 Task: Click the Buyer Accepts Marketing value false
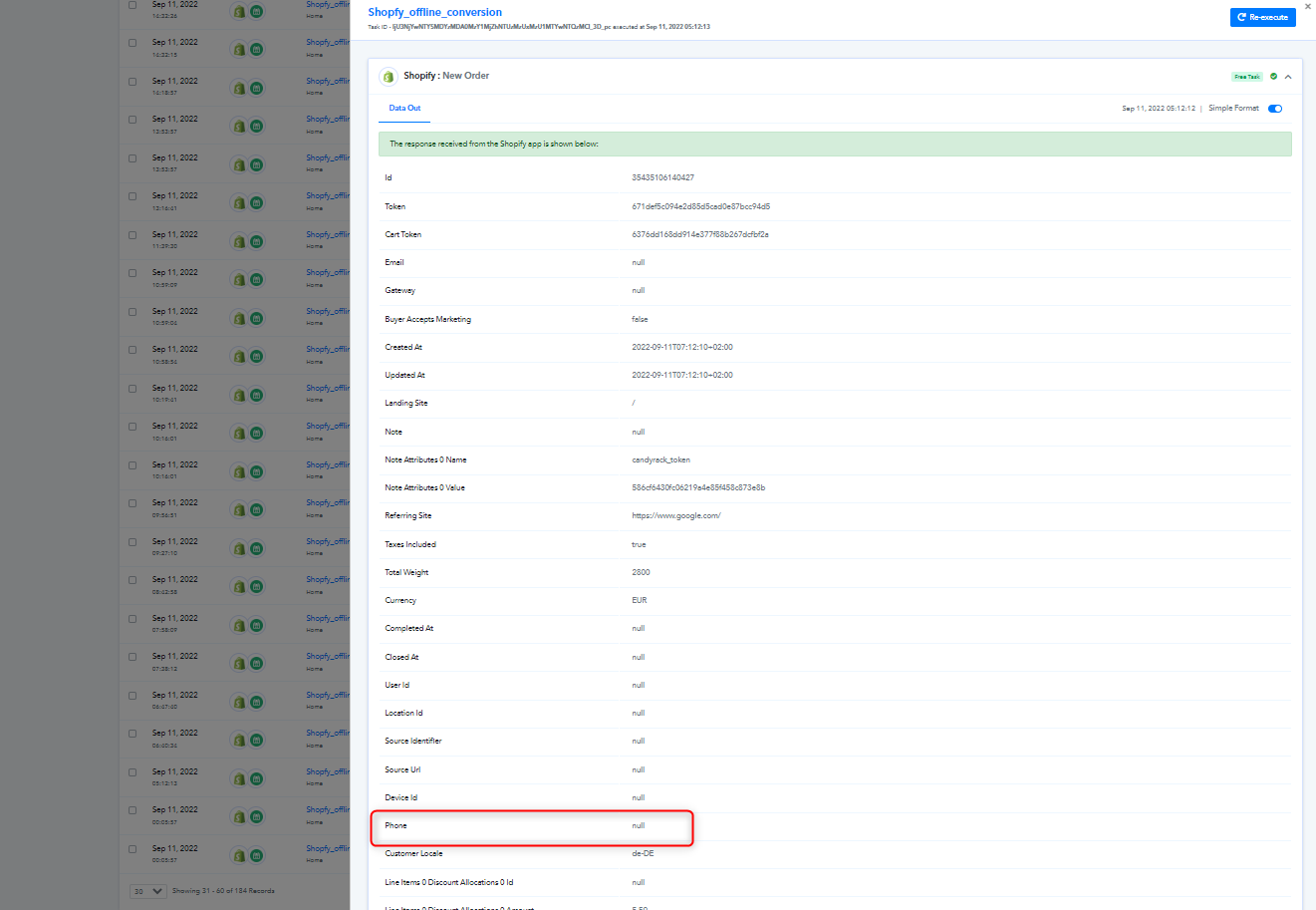(640, 319)
